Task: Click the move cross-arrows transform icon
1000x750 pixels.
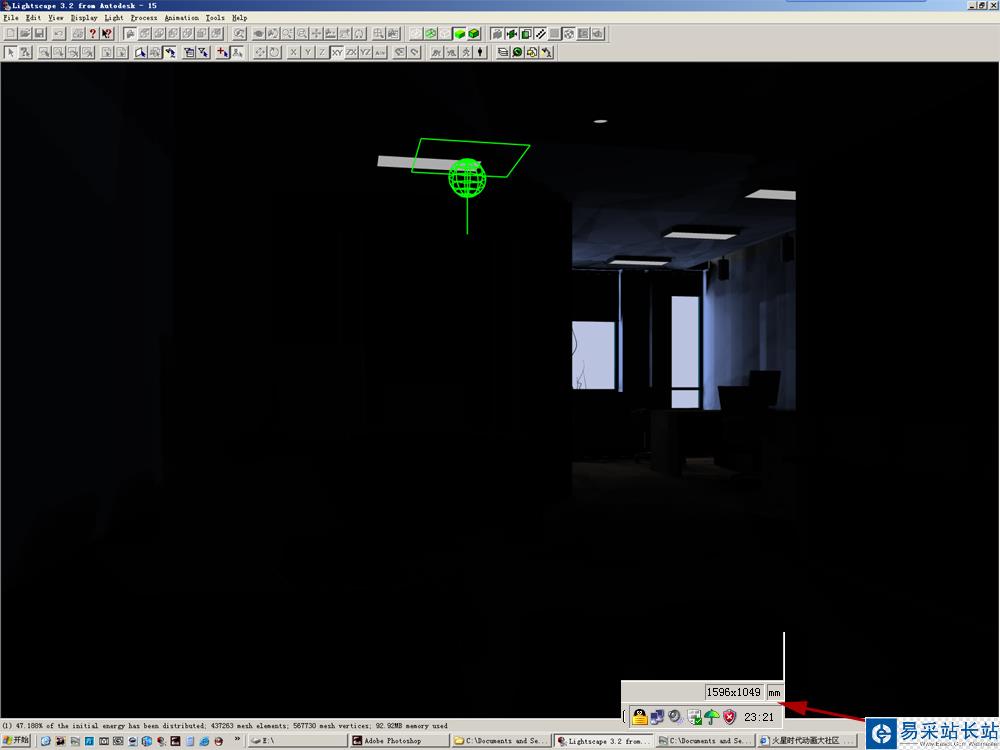Action: (260, 52)
